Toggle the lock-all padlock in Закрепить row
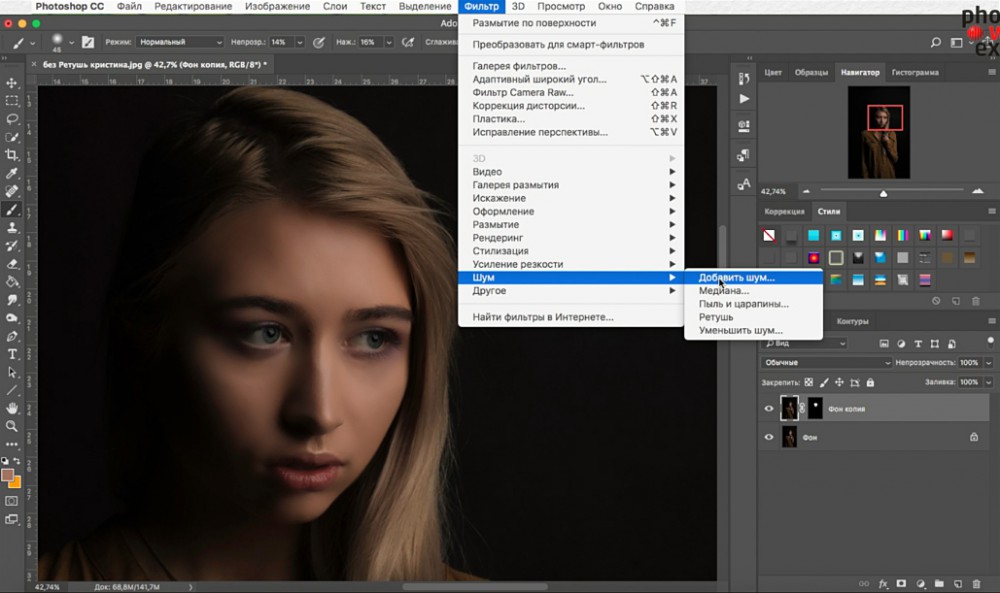Screen dimensions: 1000x593 click(870, 382)
